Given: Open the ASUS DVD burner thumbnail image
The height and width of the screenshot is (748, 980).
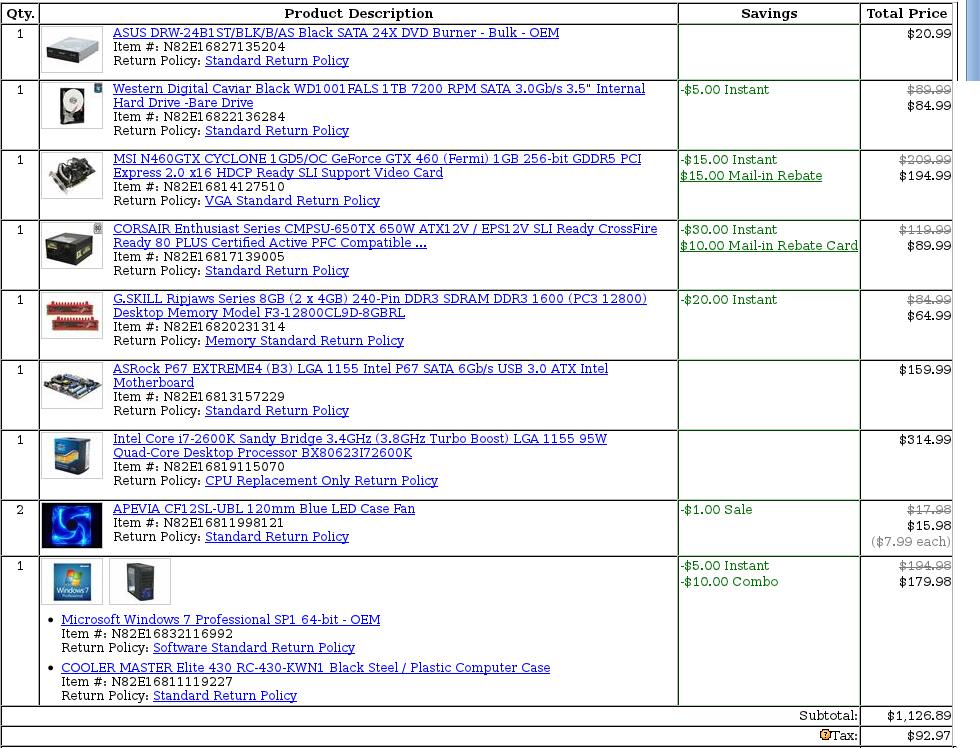Looking at the screenshot, I should tap(72, 49).
